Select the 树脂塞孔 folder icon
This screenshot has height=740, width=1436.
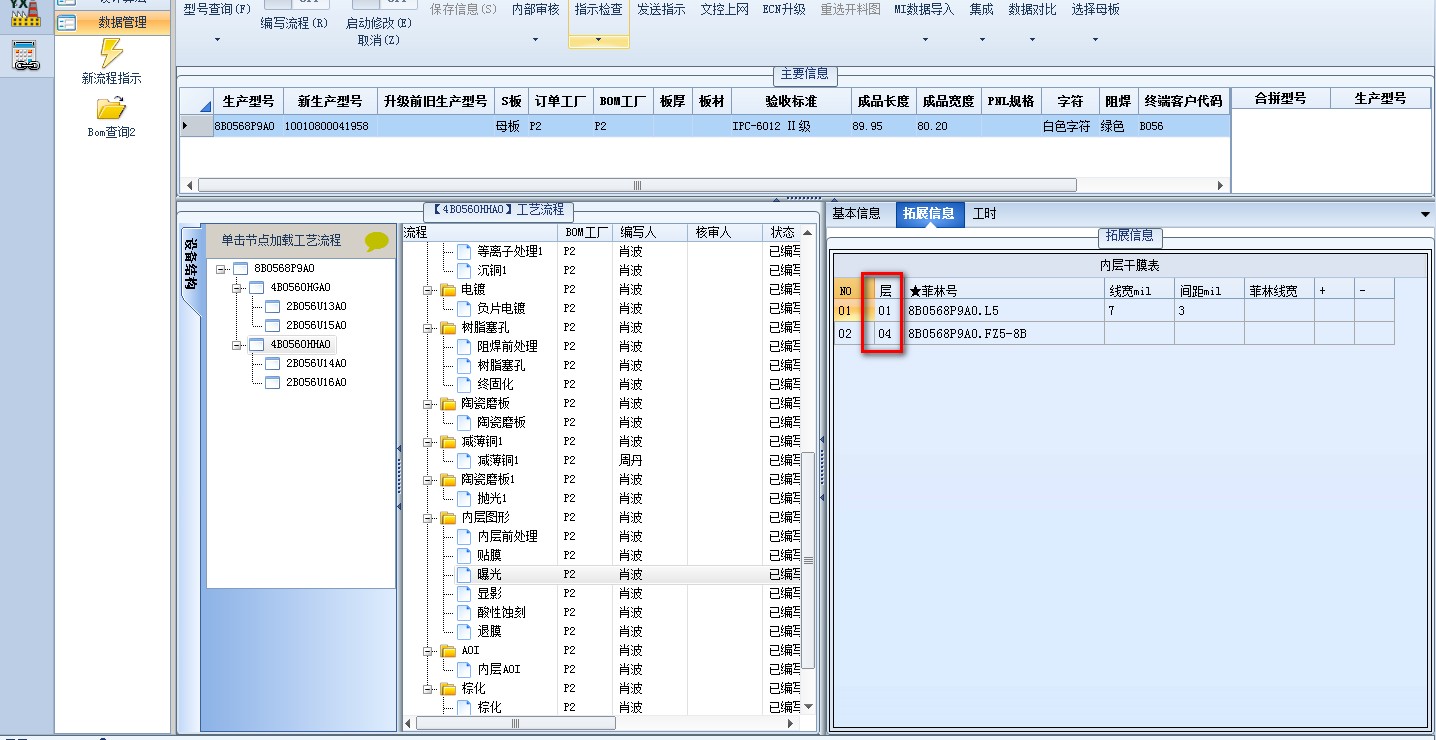click(x=448, y=327)
